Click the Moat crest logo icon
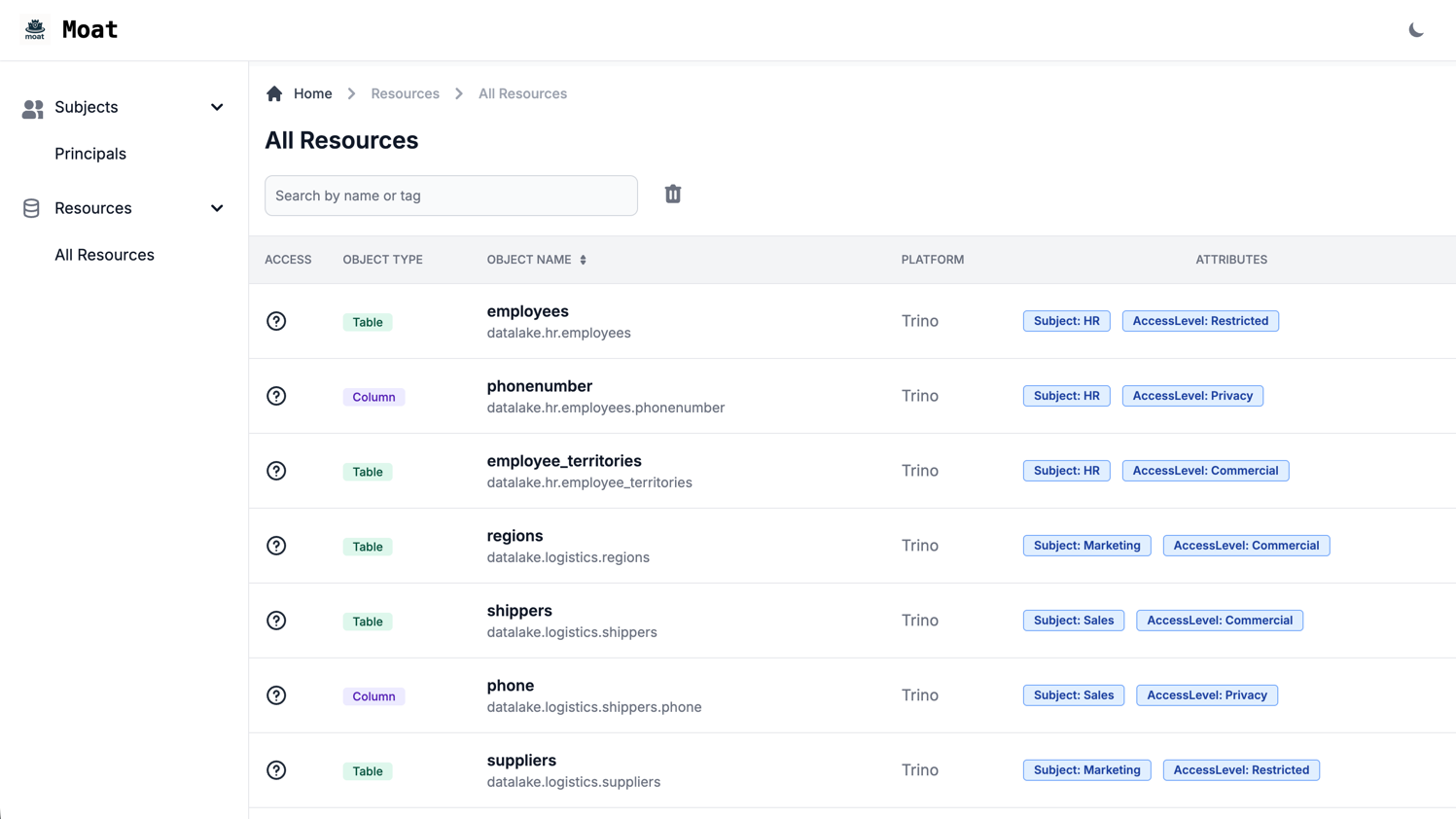 point(34,29)
